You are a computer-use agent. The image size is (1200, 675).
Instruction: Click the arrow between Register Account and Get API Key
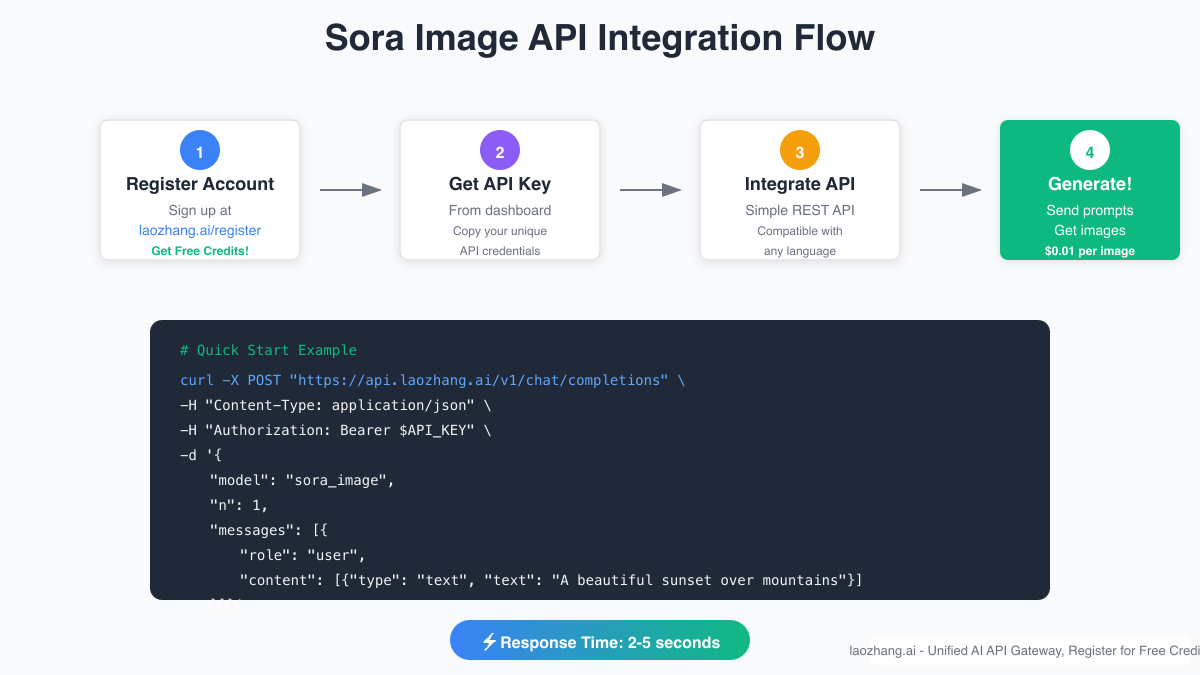click(350, 189)
